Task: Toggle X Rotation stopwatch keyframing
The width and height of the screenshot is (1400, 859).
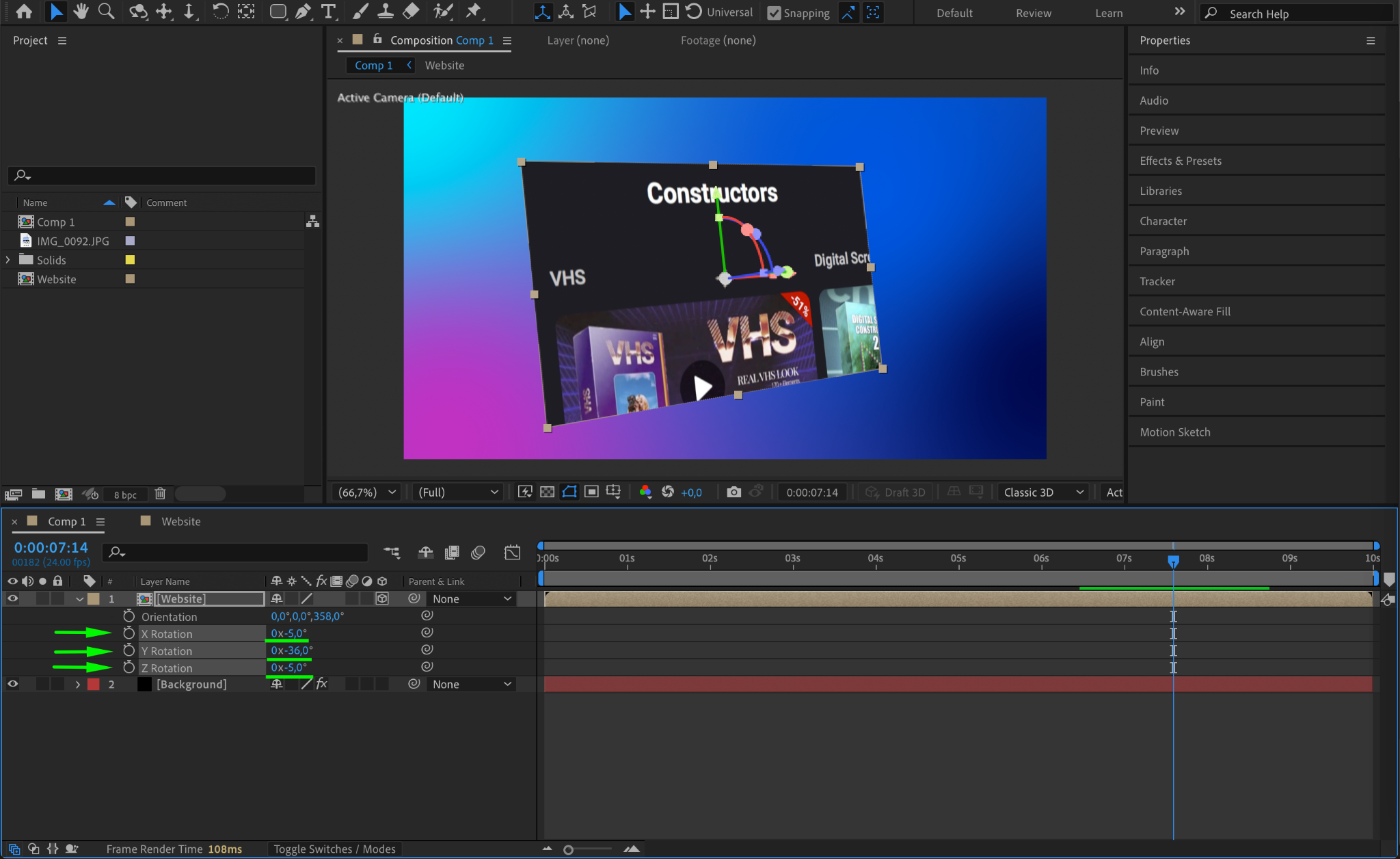Action: [x=129, y=633]
